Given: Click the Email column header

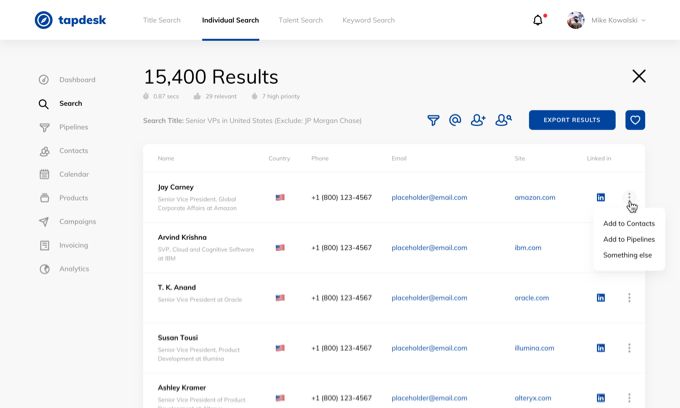Looking at the screenshot, I should tap(399, 158).
